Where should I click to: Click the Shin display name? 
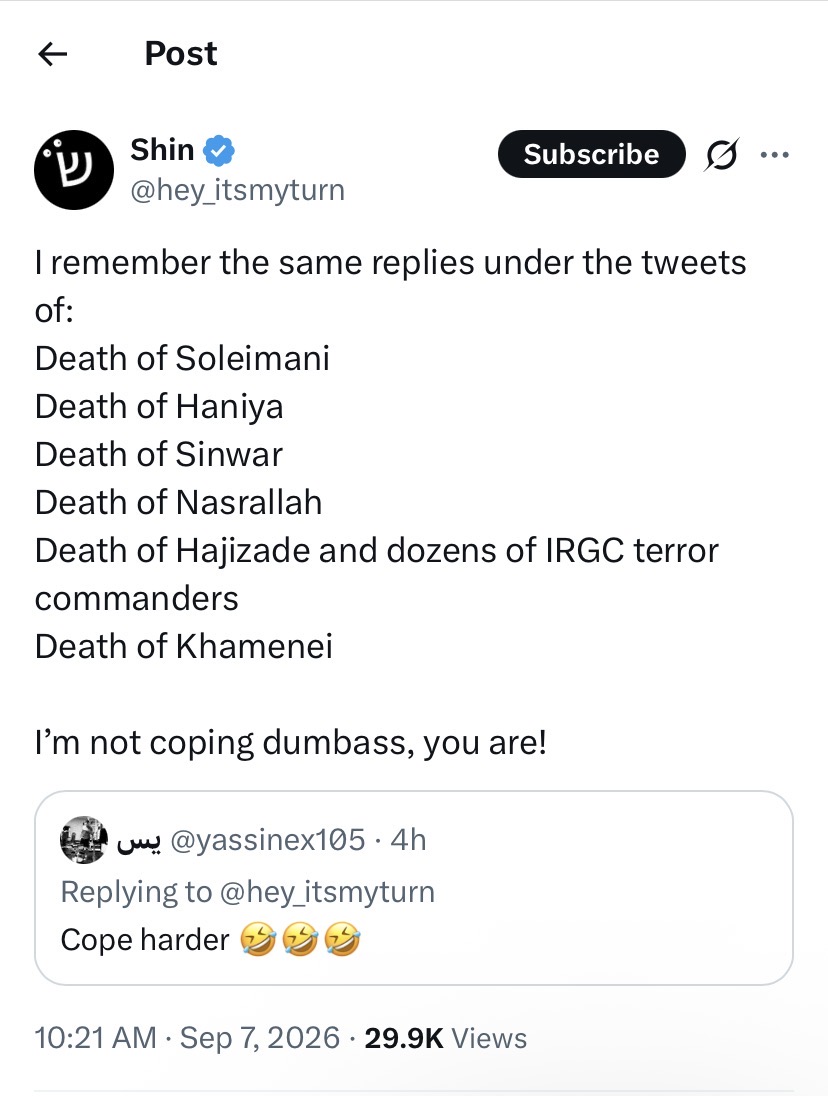click(x=162, y=150)
